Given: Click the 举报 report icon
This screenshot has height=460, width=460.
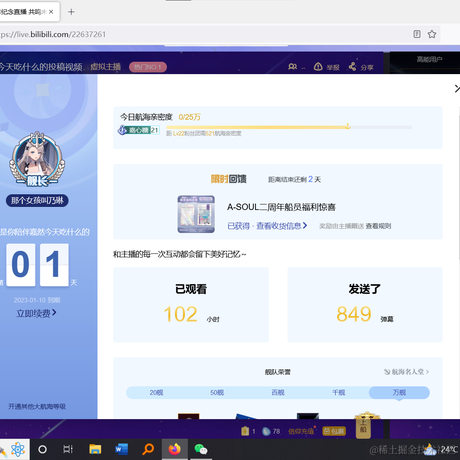Looking at the screenshot, I should pos(318,67).
